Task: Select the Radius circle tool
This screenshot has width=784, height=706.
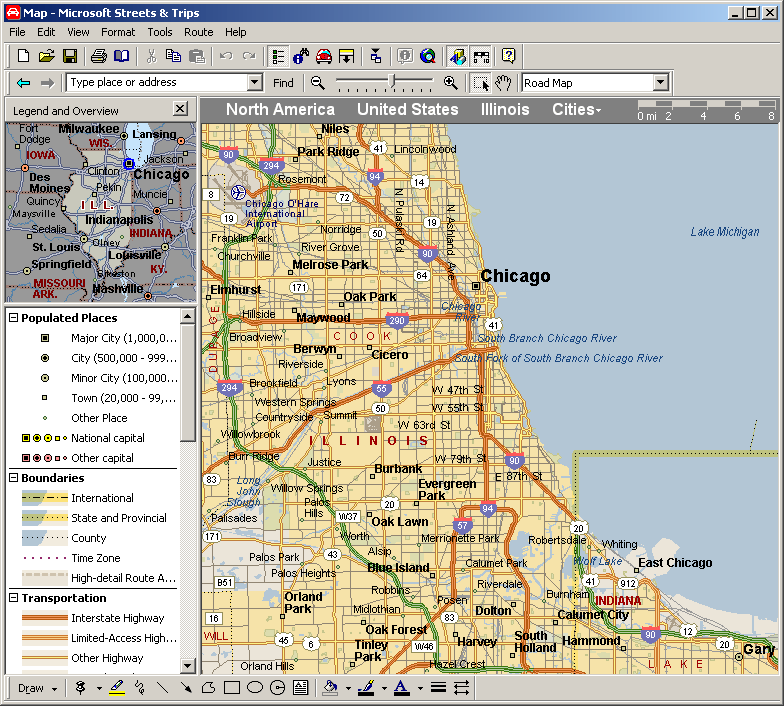Action: point(278,688)
